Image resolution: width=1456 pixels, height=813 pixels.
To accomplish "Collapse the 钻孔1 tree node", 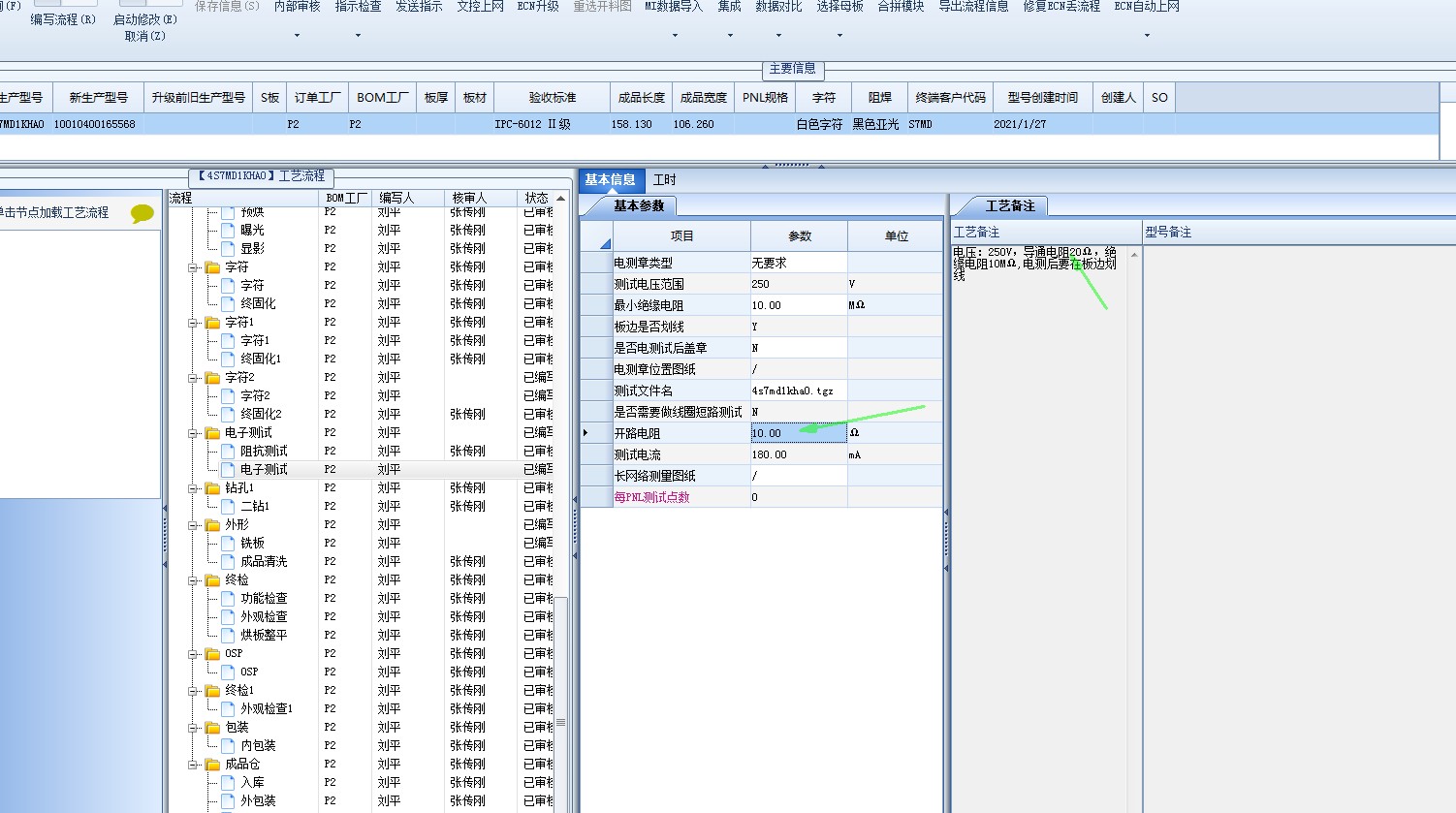I will (193, 488).
